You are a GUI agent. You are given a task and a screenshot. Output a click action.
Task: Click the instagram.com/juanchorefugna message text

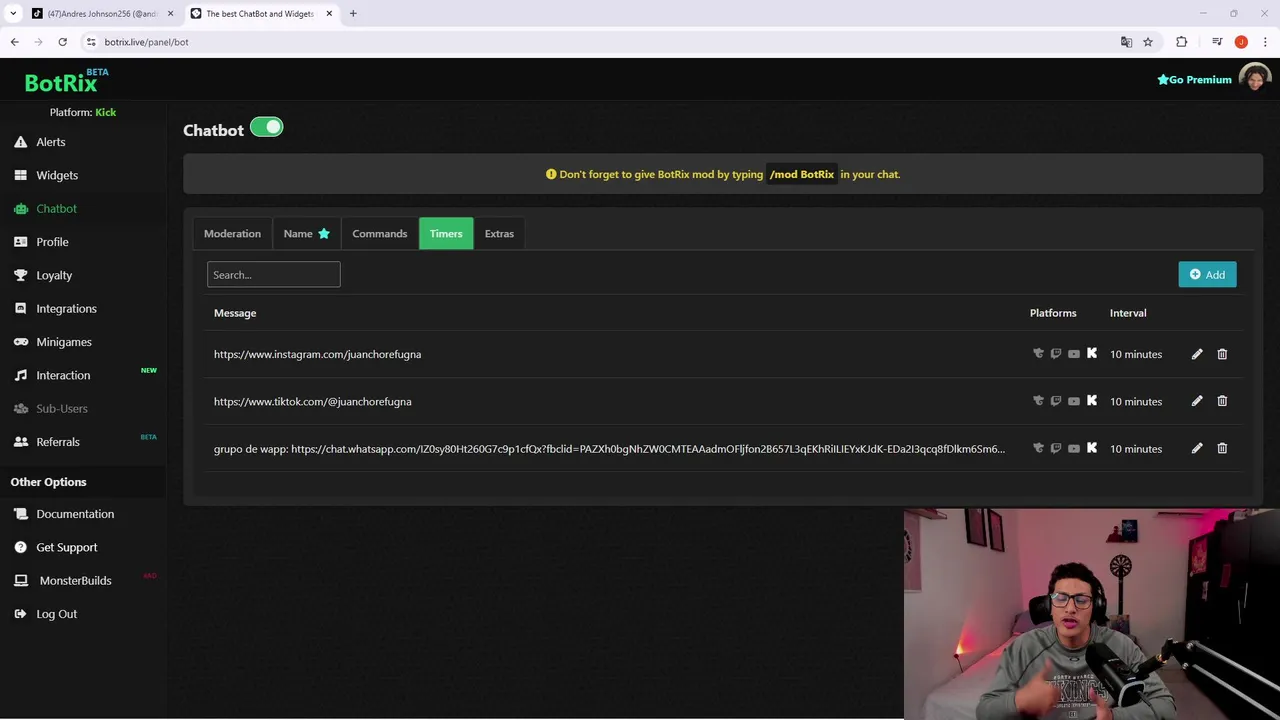[317, 354]
